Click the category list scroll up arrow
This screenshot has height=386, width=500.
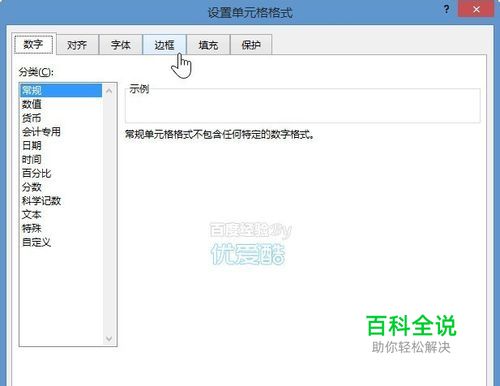pos(109,91)
